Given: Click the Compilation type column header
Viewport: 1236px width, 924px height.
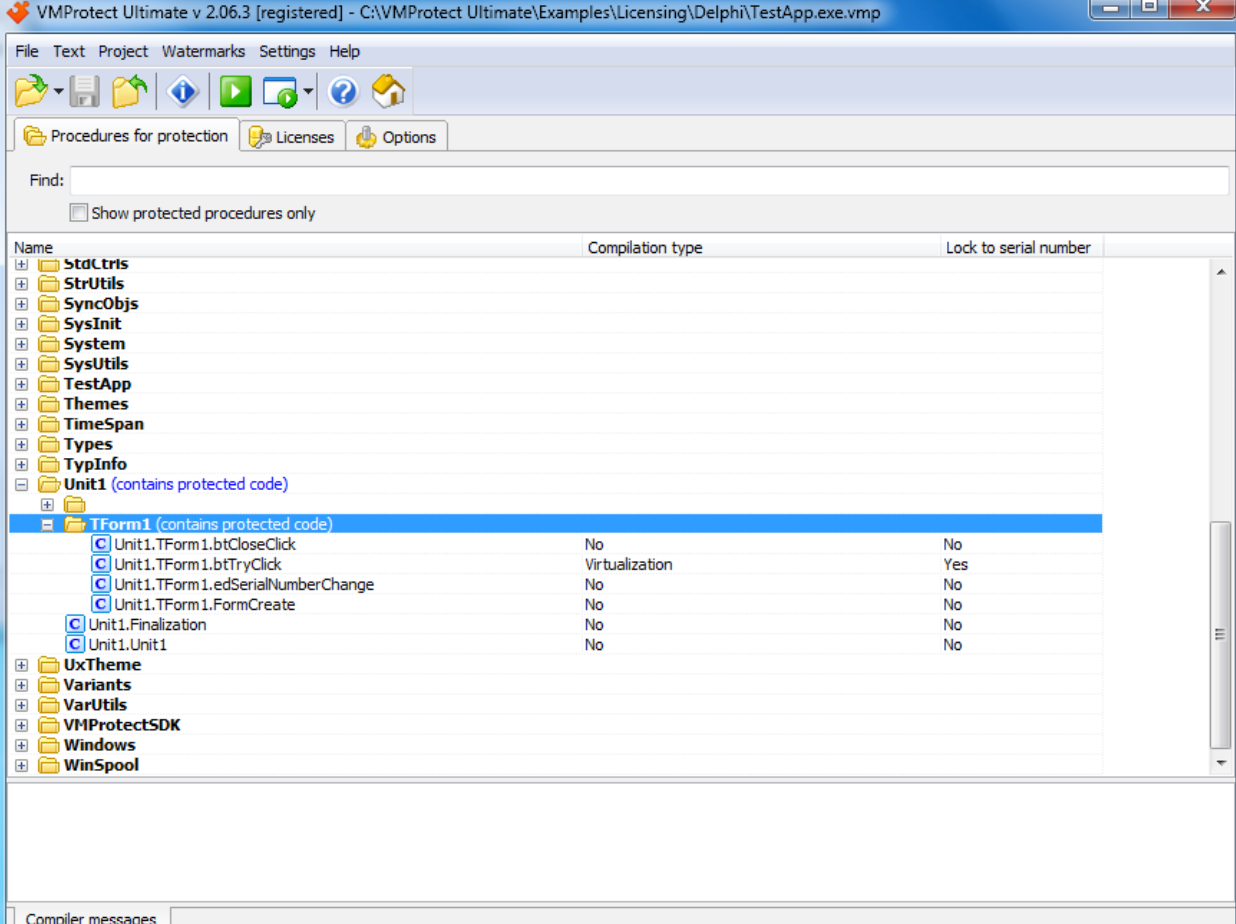Looking at the screenshot, I should point(762,247).
